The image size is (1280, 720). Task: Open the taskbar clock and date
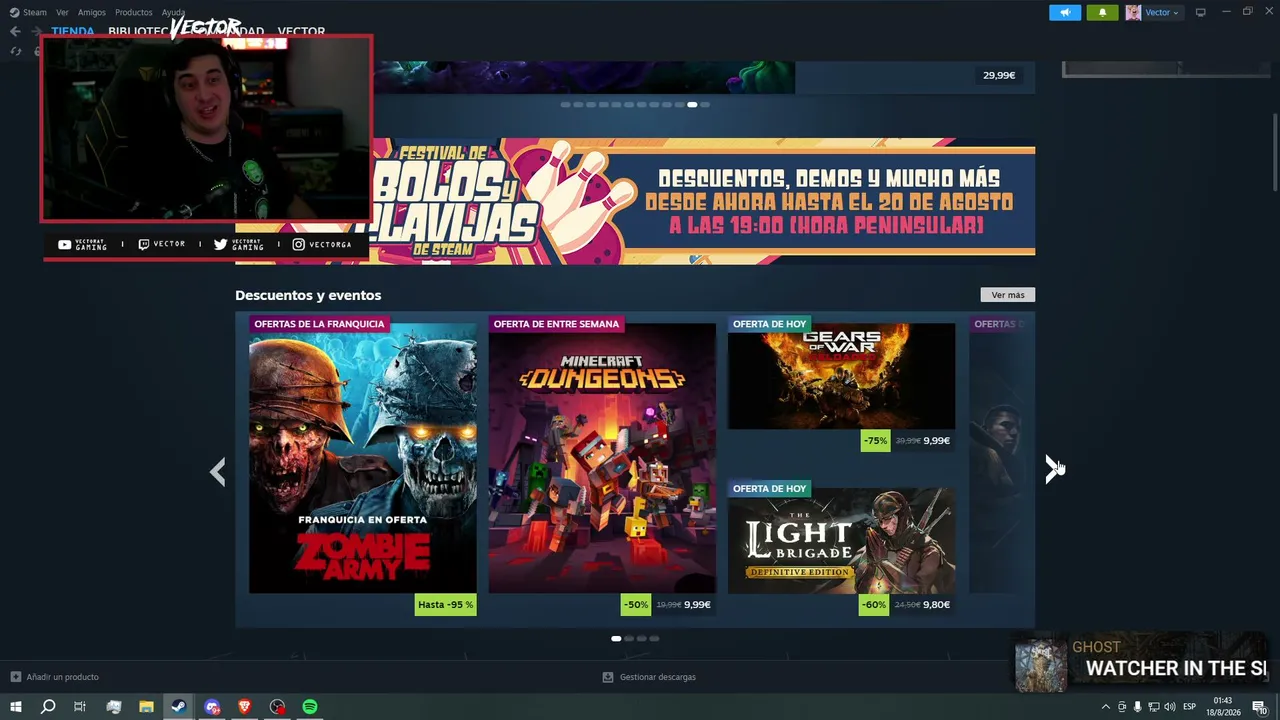pyautogui.click(x=1222, y=707)
